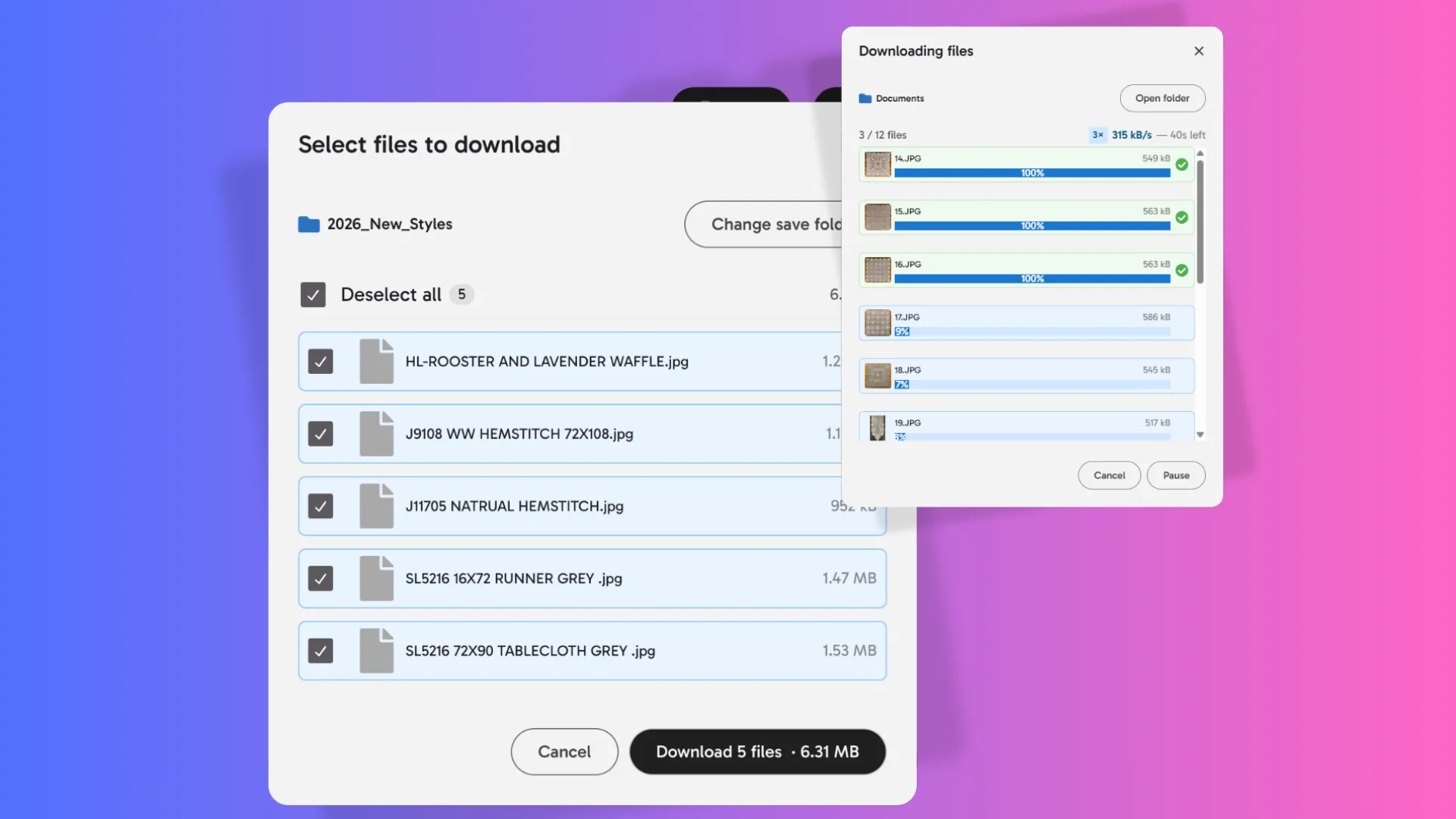
Task: Click the 2026_New_Styles folder icon
Action: 309,224
